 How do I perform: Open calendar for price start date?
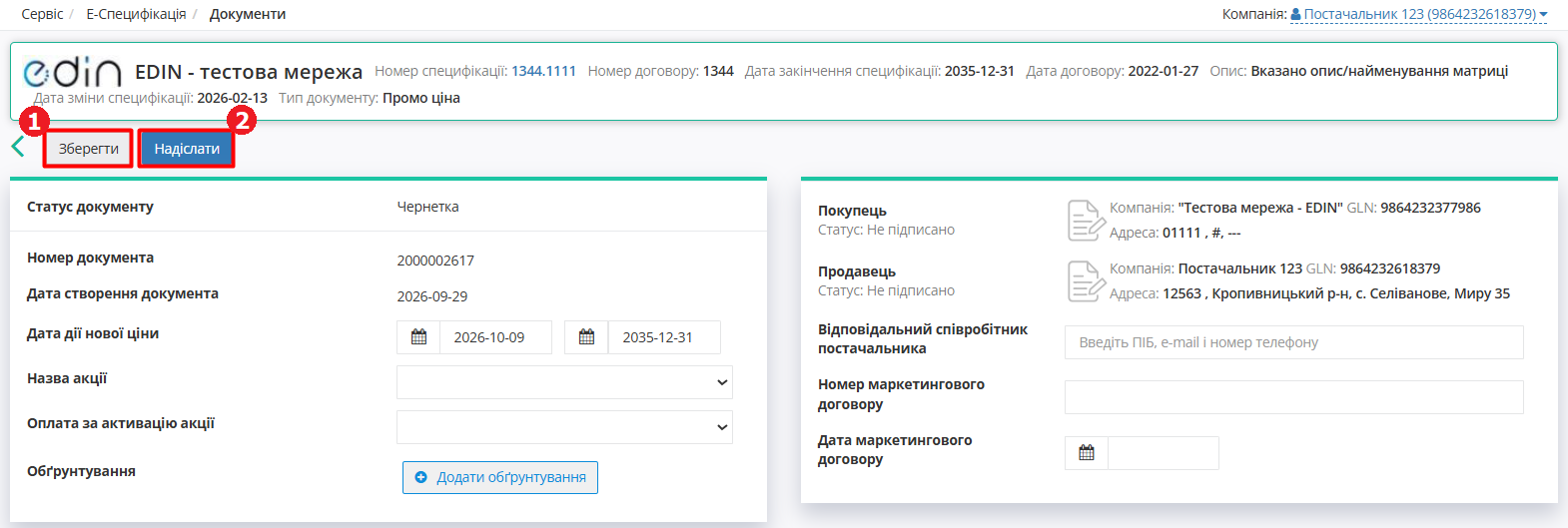pos(419,337)
